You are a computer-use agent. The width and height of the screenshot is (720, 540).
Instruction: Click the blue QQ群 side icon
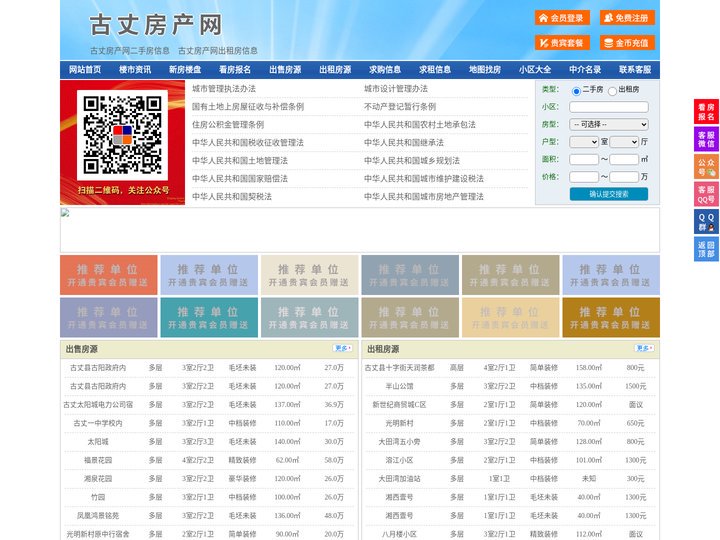coord(706,222)
